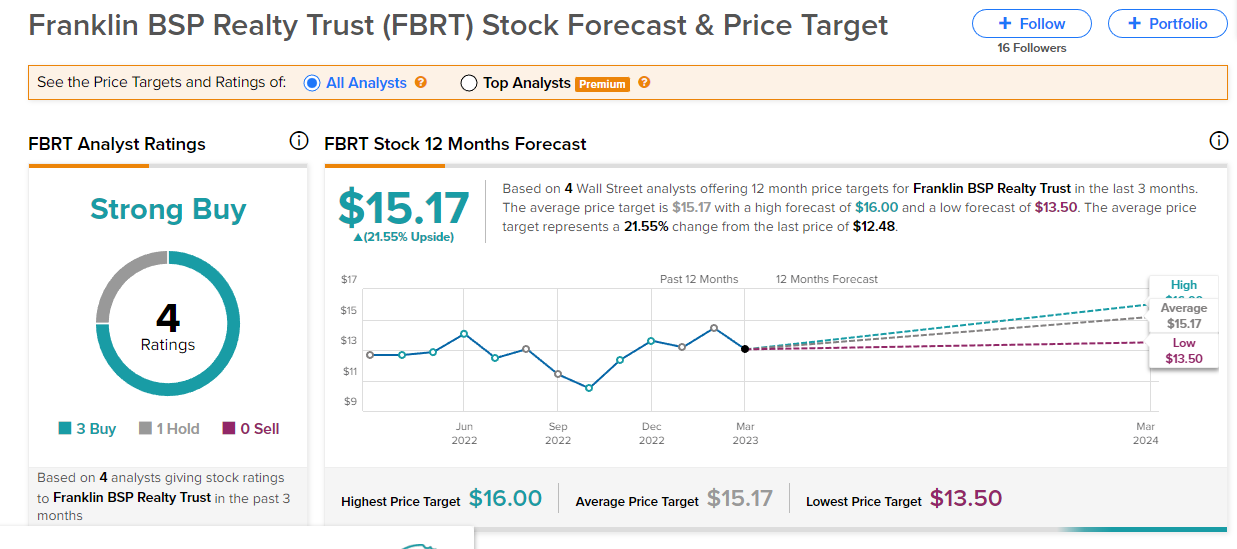The width and height of the screenshot is (1237, 549).
Task: Click the ratings donut chart center
Action: coord(168,324)
